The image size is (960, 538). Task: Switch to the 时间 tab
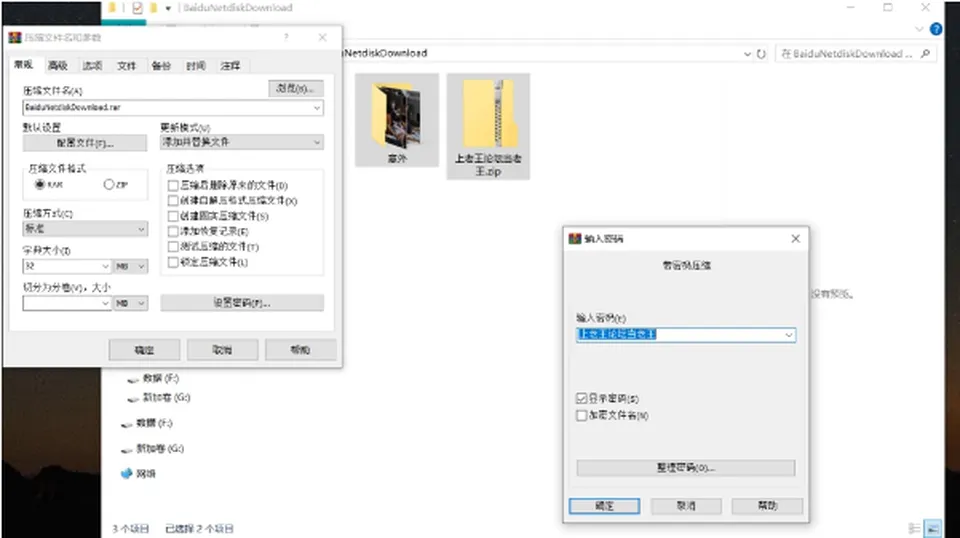pos(196,65)
